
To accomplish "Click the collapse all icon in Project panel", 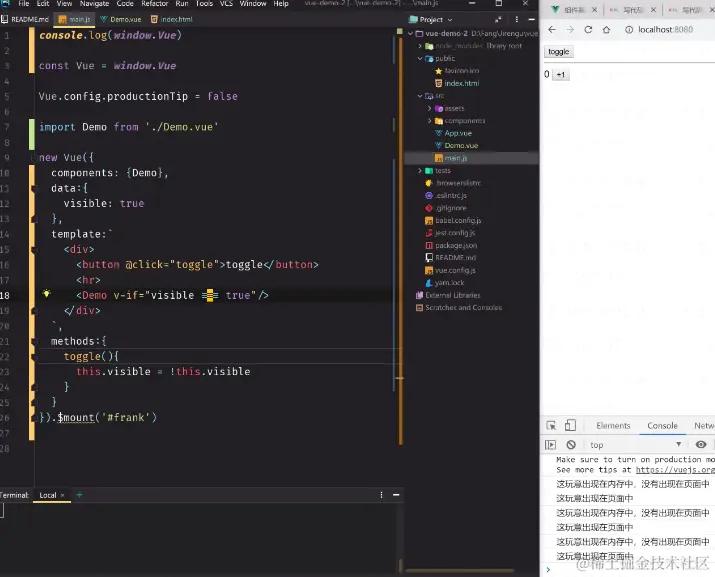I will 498,20.
